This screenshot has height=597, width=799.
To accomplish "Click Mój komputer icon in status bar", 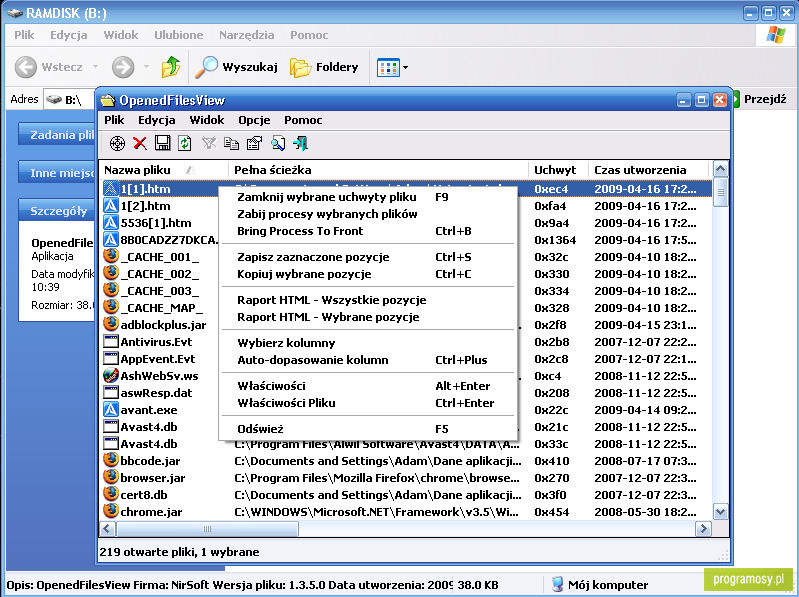I will (557, 584).
